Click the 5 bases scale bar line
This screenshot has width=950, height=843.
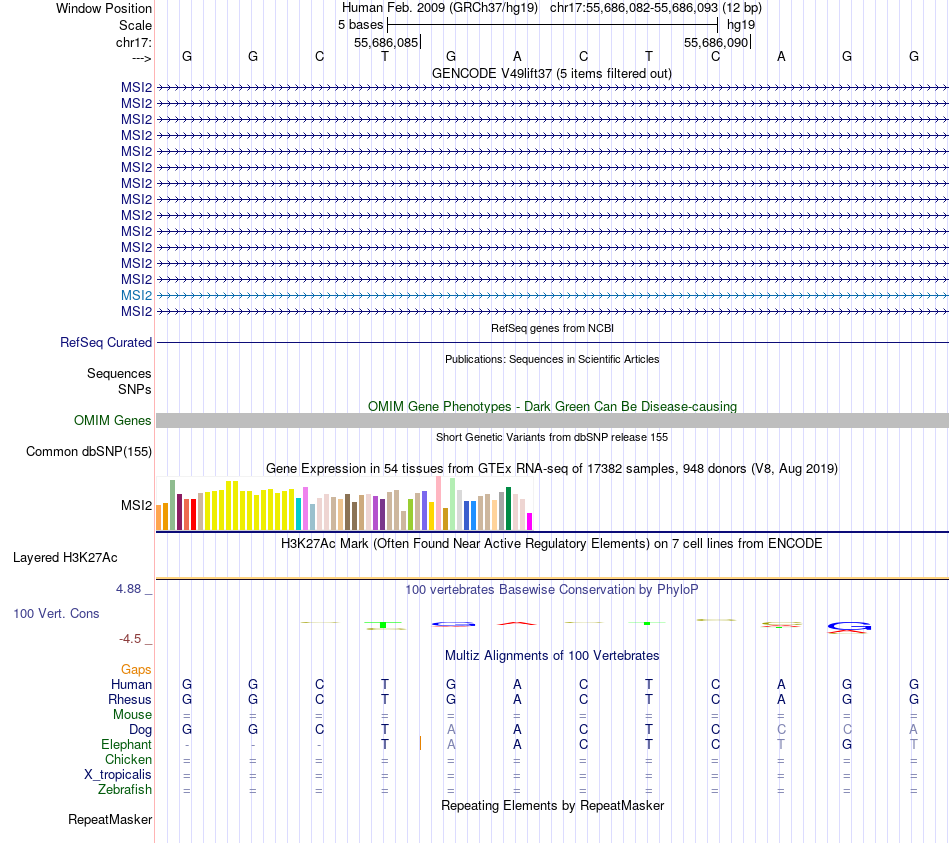click(x=553, y=25)
